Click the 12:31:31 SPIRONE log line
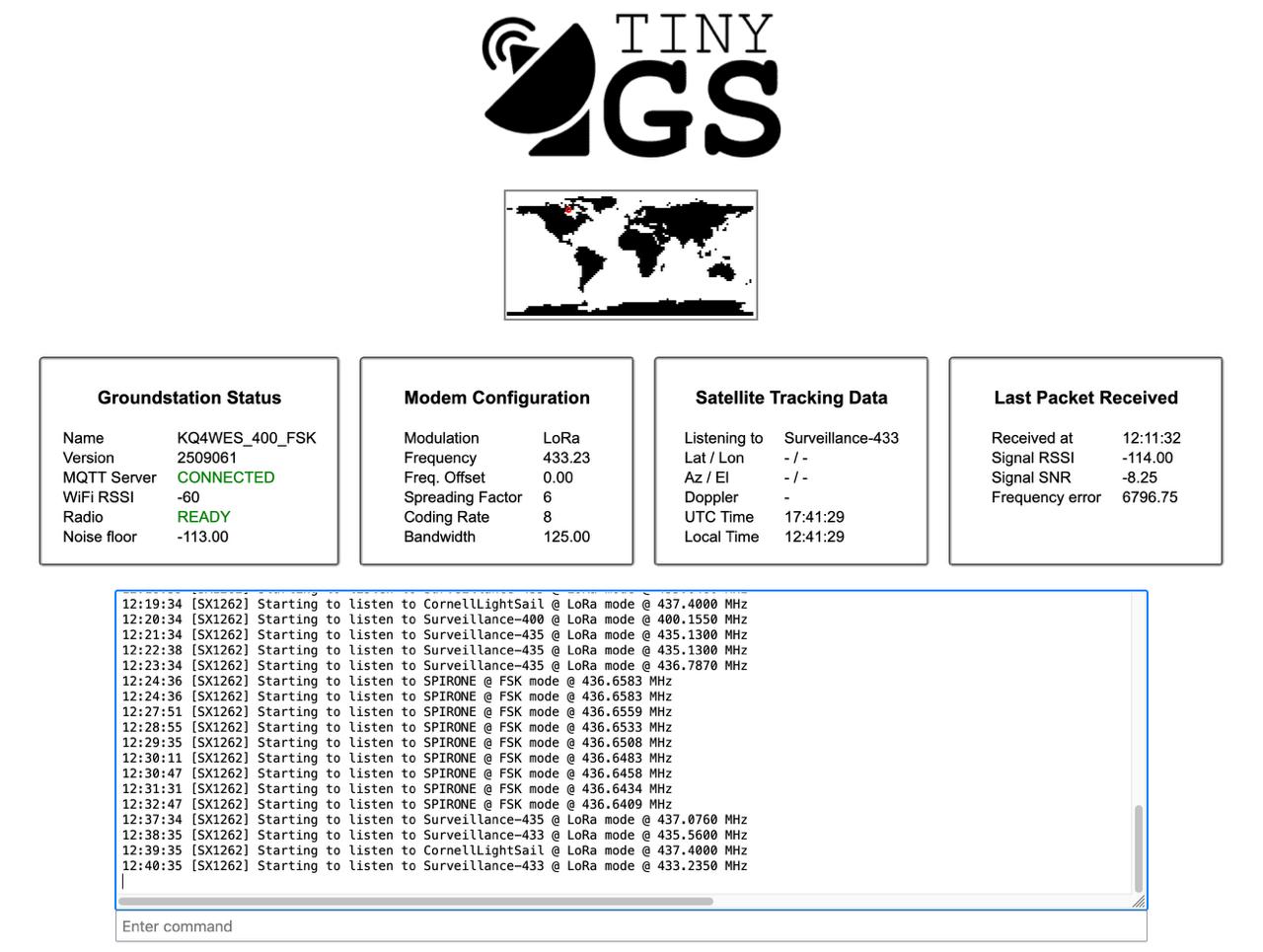Screen dimensions: 1263x952 [x=397, y=789]
